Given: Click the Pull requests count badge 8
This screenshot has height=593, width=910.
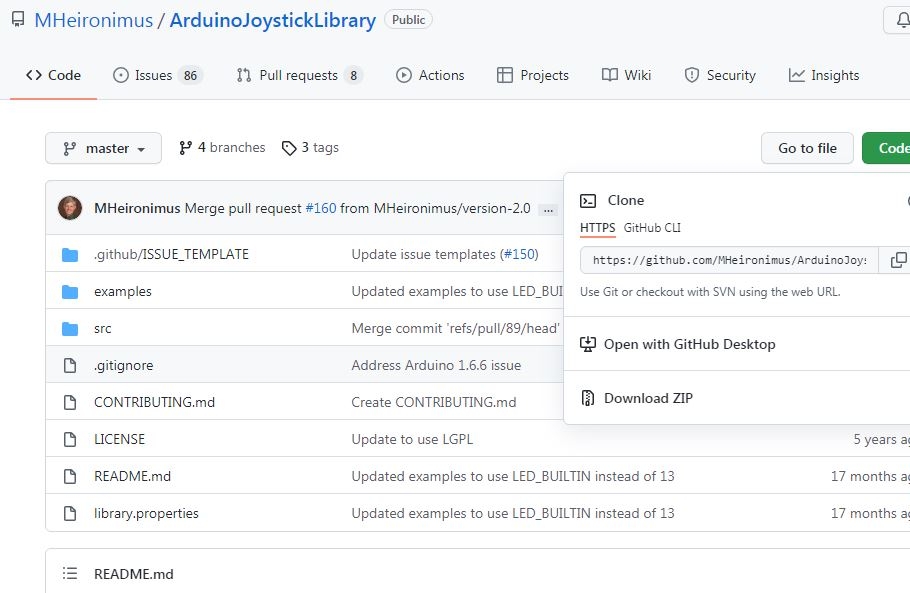Looking at the screenshot, I should coord(353,75).
